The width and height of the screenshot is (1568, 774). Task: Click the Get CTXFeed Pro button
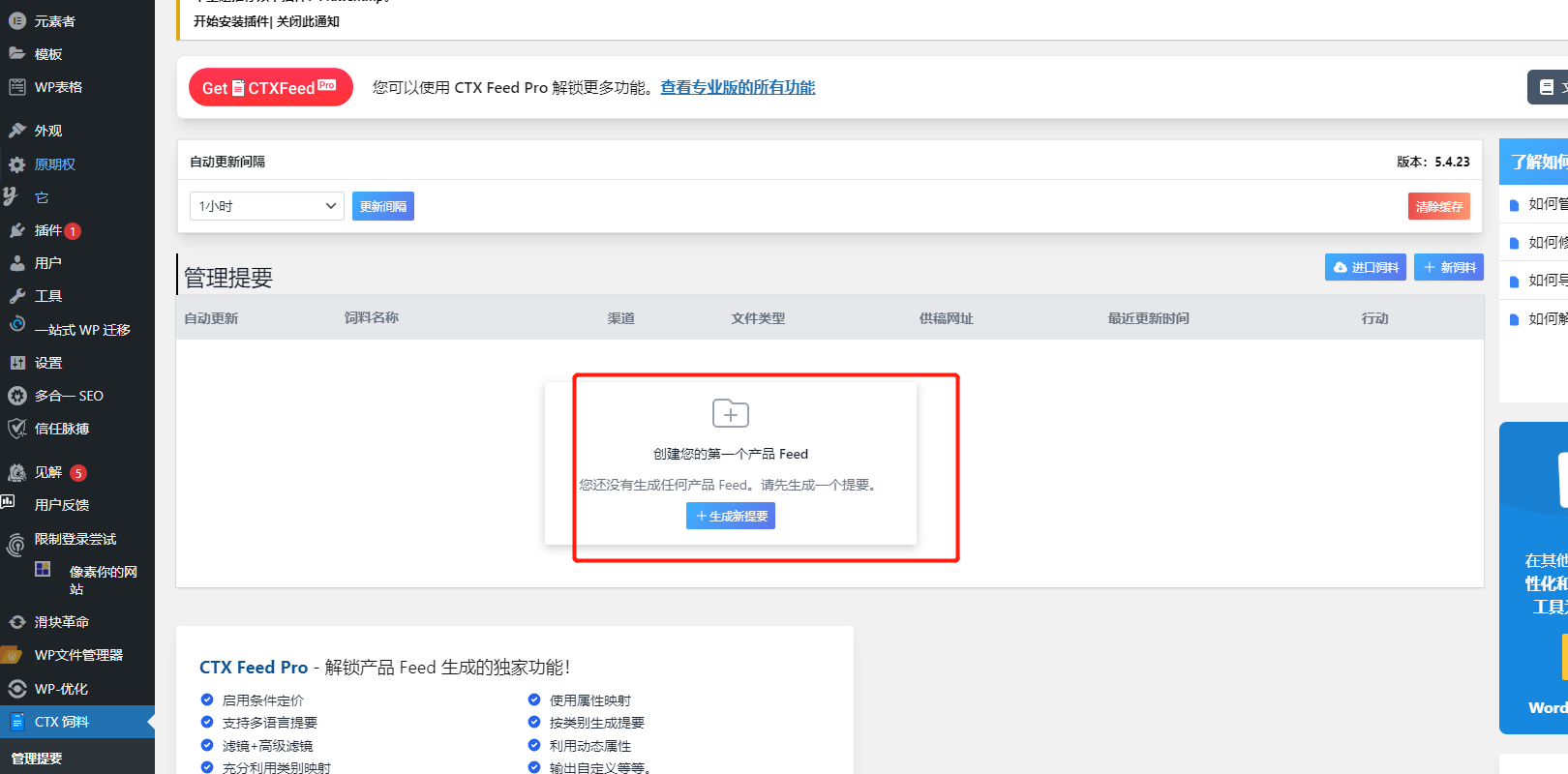click(270, 87)
